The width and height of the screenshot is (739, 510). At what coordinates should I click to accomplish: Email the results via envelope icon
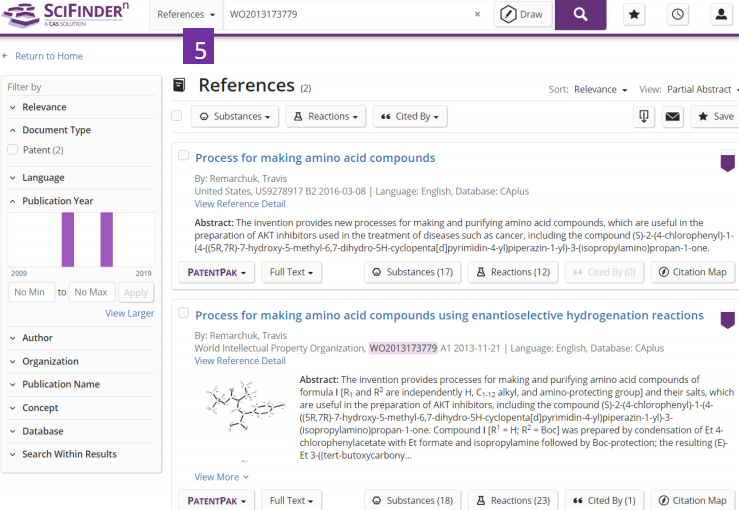click(x=673, y=117)
